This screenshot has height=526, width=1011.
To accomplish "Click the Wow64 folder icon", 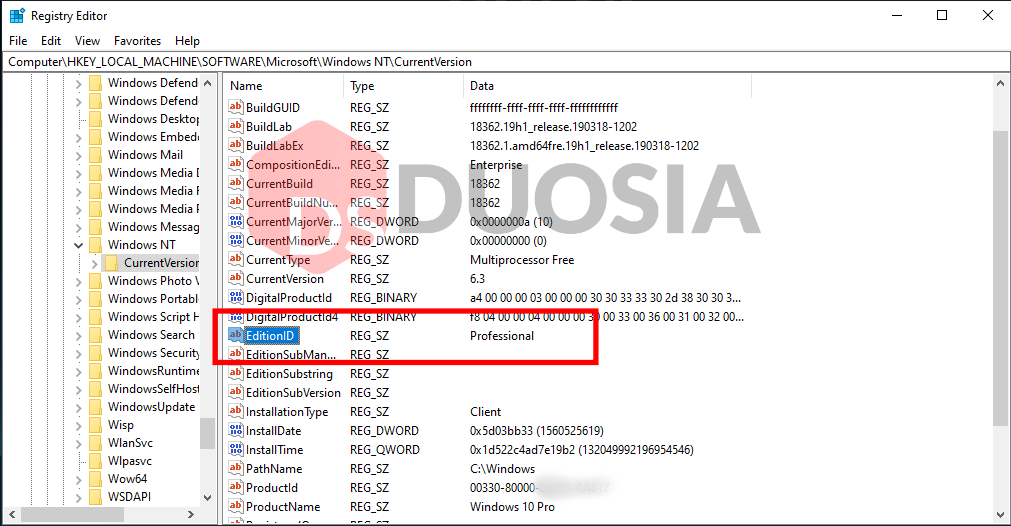I will 95,479.
